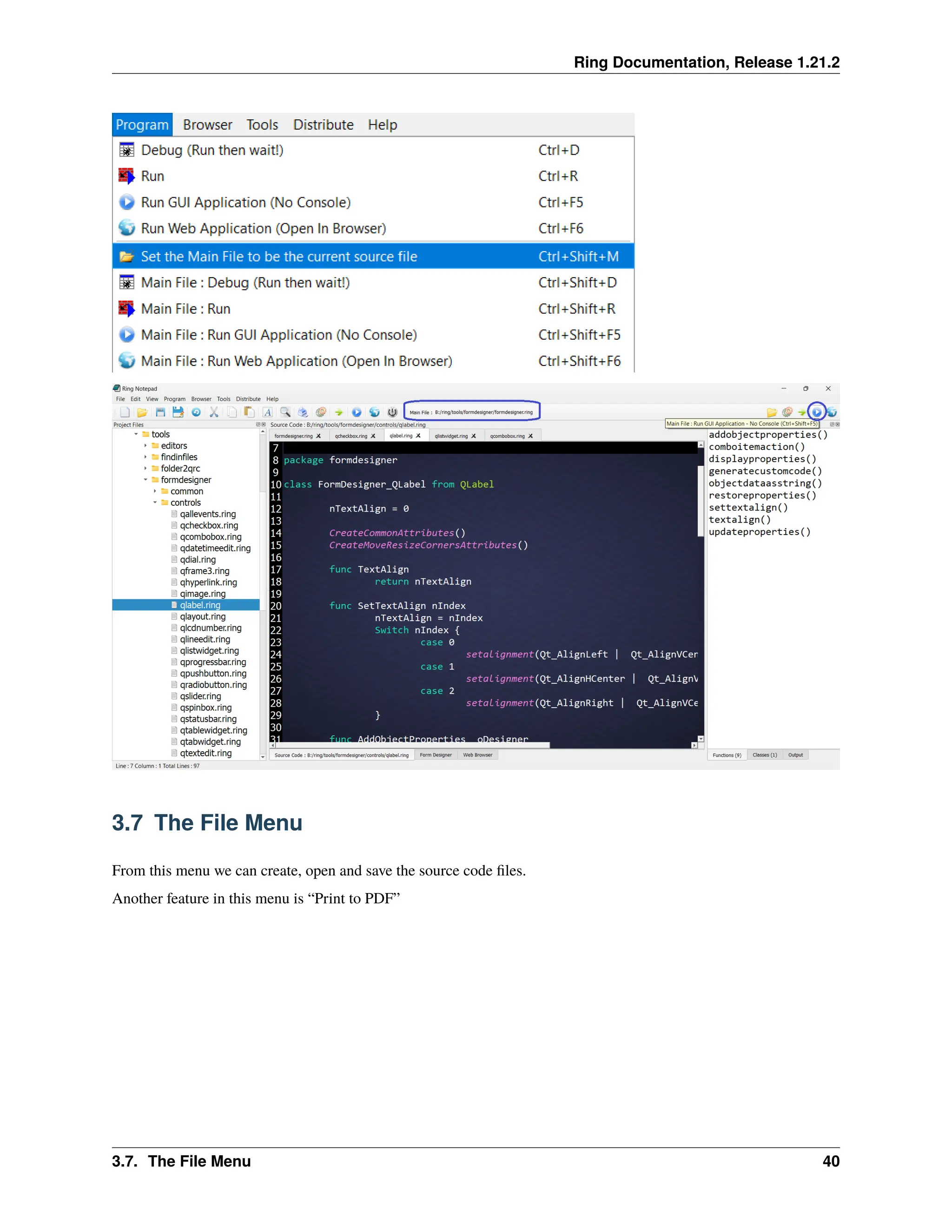Click the New File toolbar icon
952x1232 pixels.
point(125,412)
